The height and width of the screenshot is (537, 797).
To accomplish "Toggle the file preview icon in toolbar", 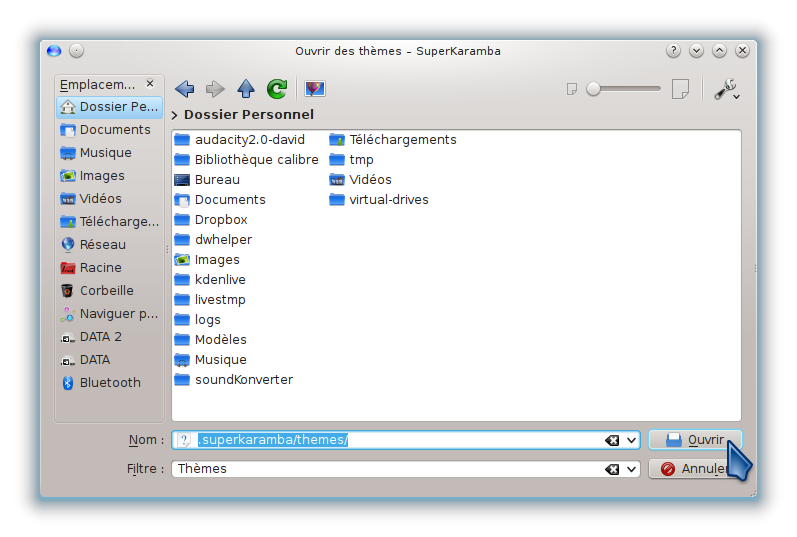I will coord(315,89).
